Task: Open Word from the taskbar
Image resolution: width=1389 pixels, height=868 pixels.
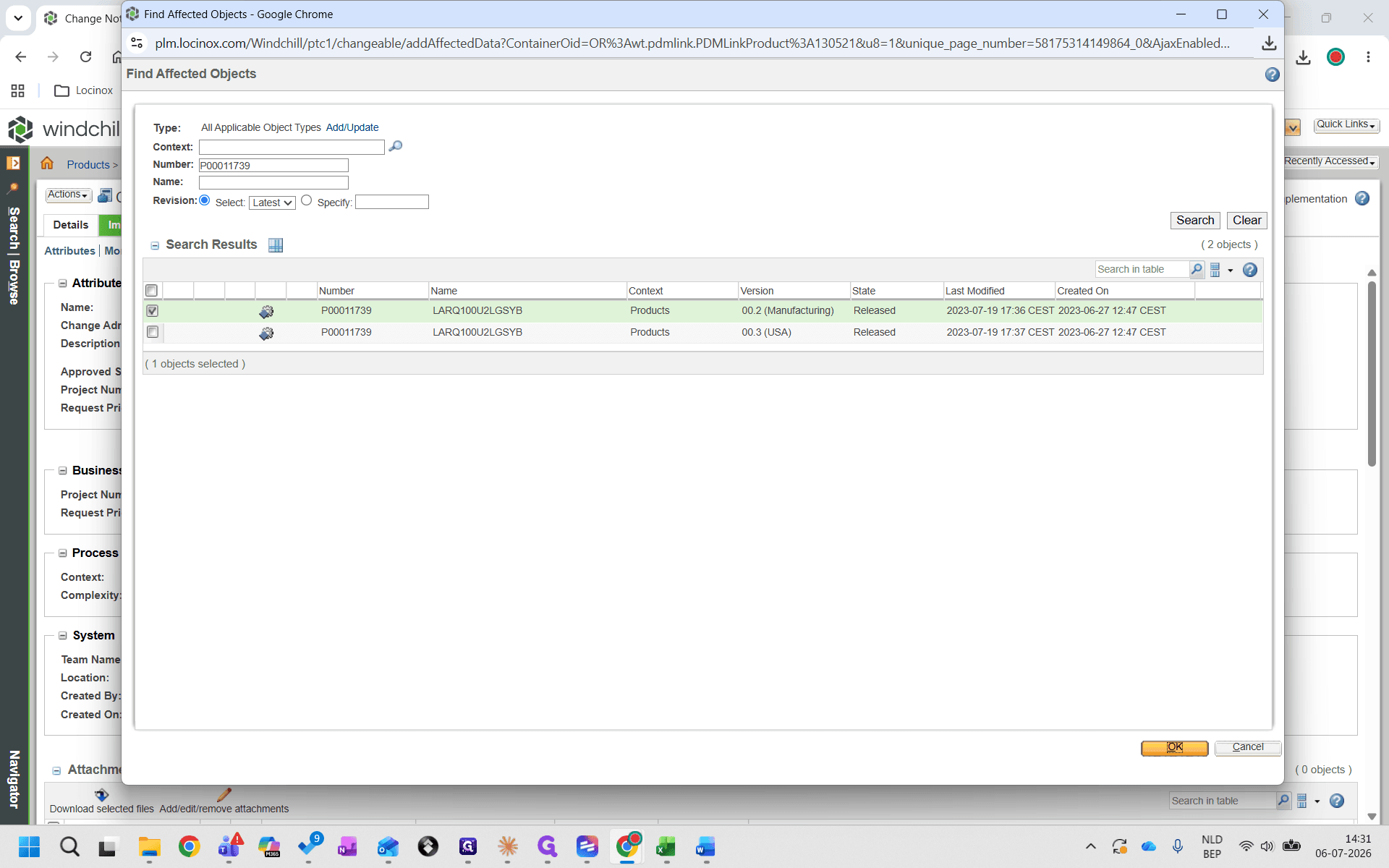Action: click(705, 846)
